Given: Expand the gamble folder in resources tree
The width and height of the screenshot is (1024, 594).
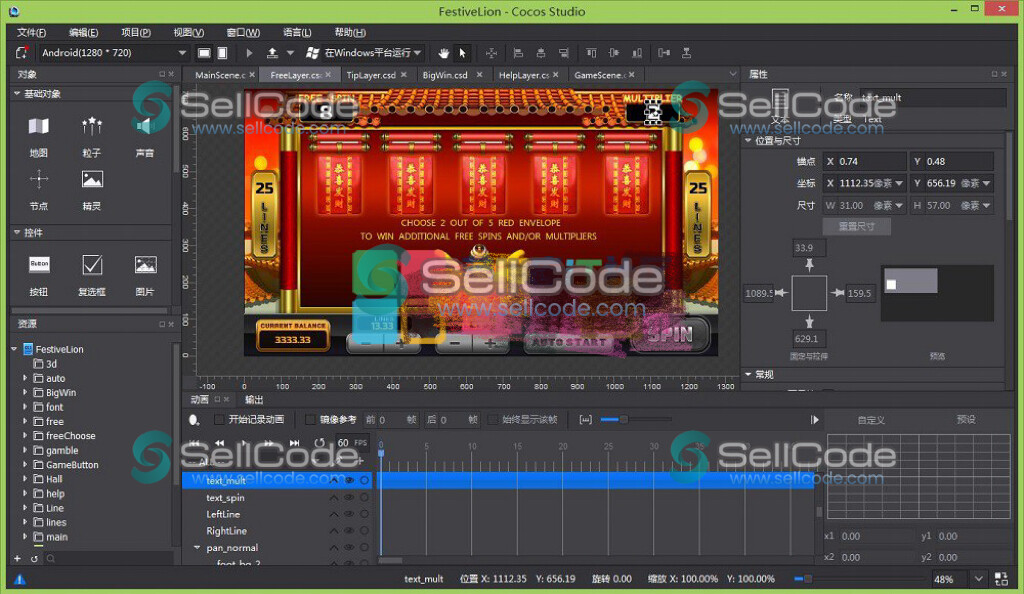Looking at the screenshot, I should [26, 451].
